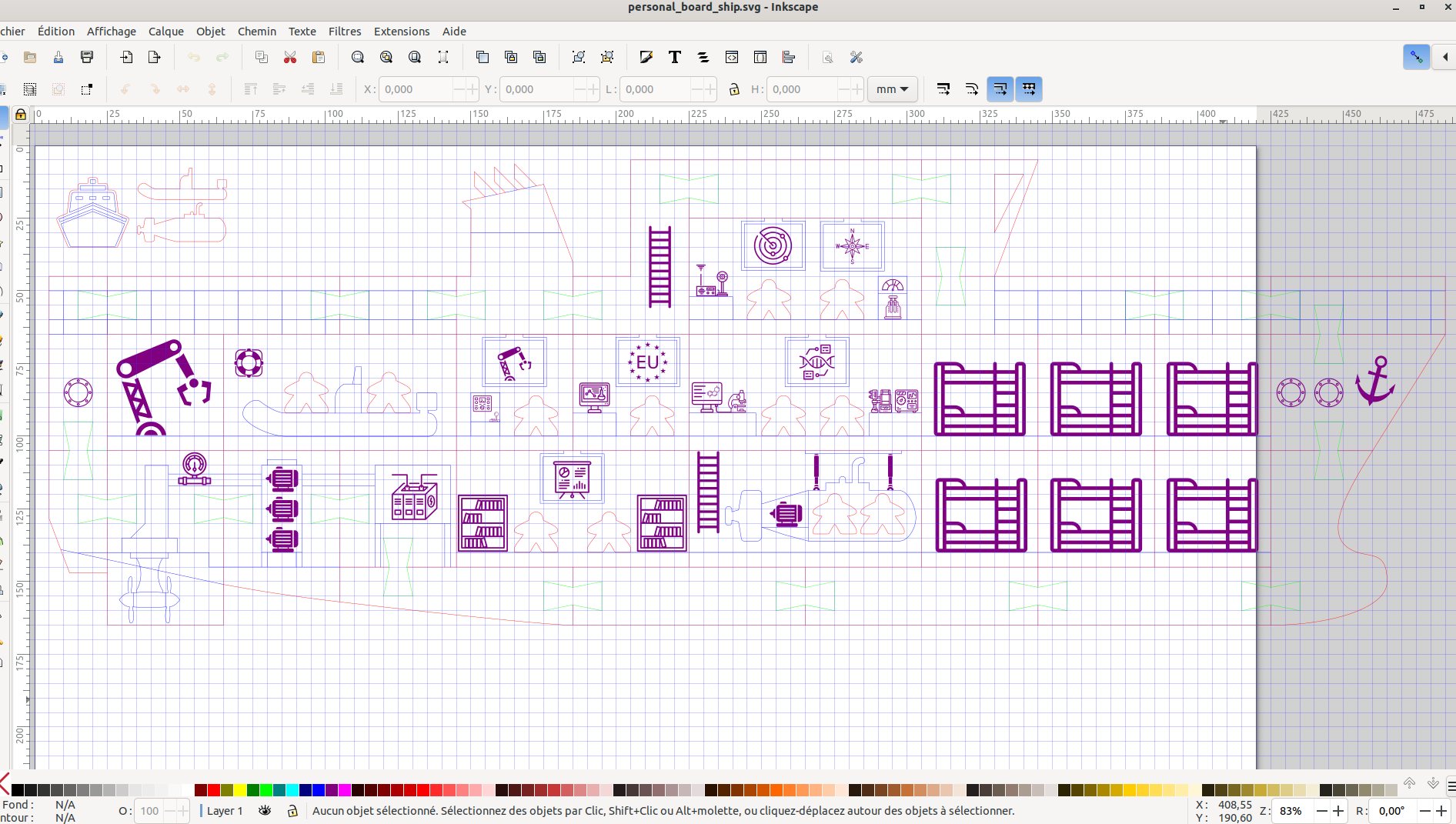Open Fill and Stroke dialog icon

[x=646, y=57]
